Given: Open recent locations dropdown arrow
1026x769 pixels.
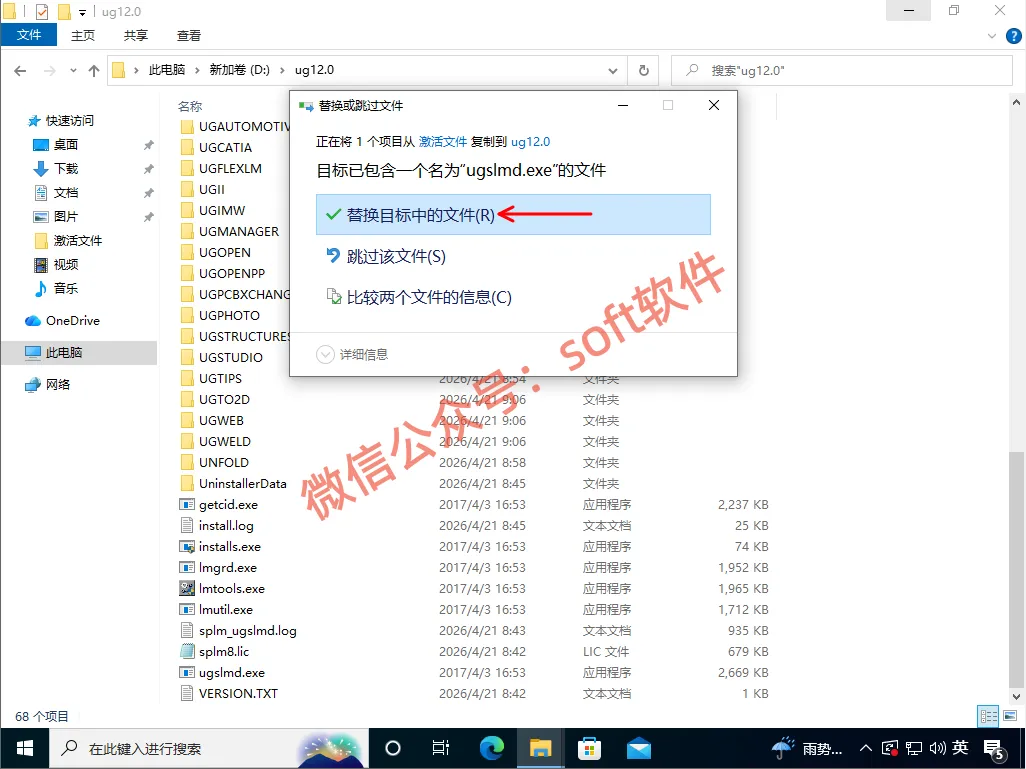Looking at the screenshot, I should coord(73,71).
